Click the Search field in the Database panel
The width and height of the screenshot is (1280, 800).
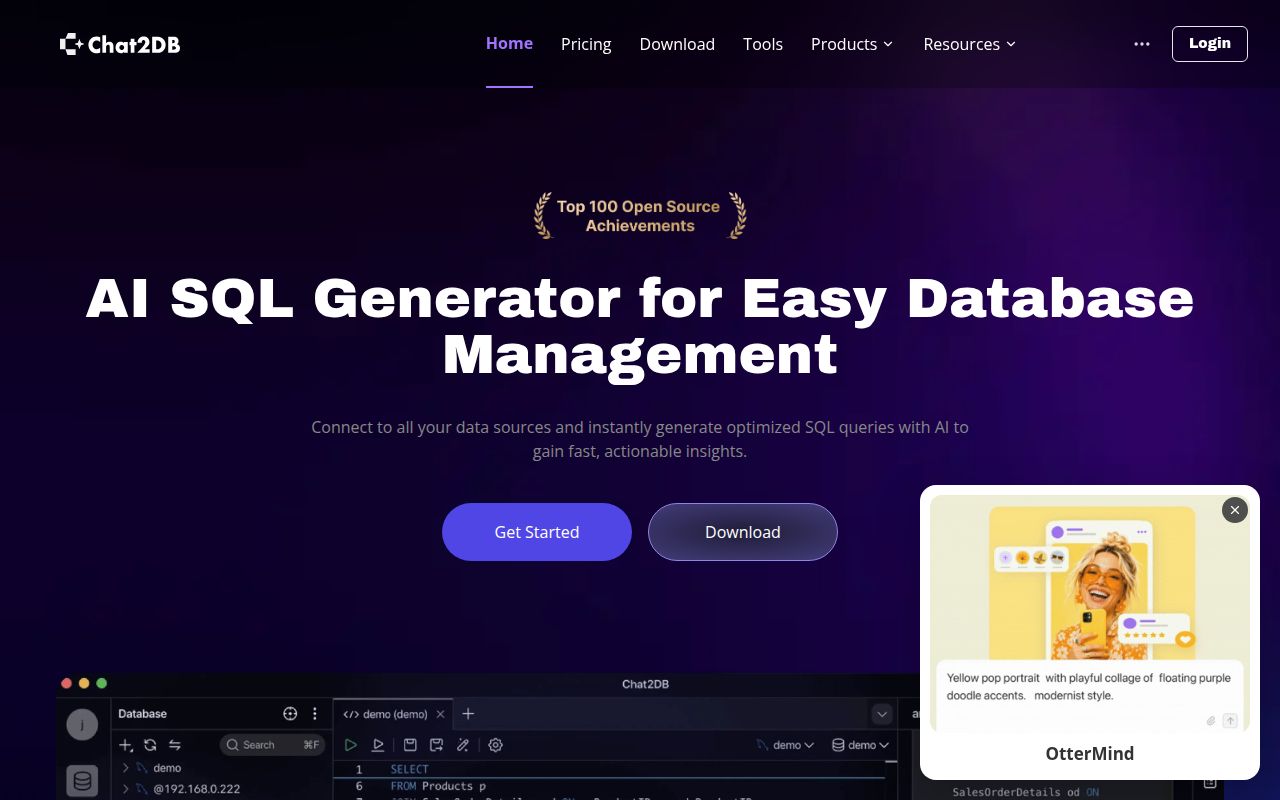tap(272, 745)
